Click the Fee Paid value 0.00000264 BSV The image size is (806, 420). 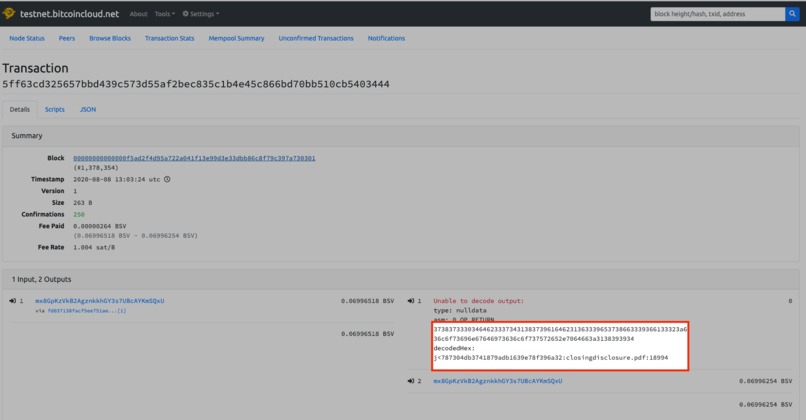pyautogui.click(x=100, y=226)
